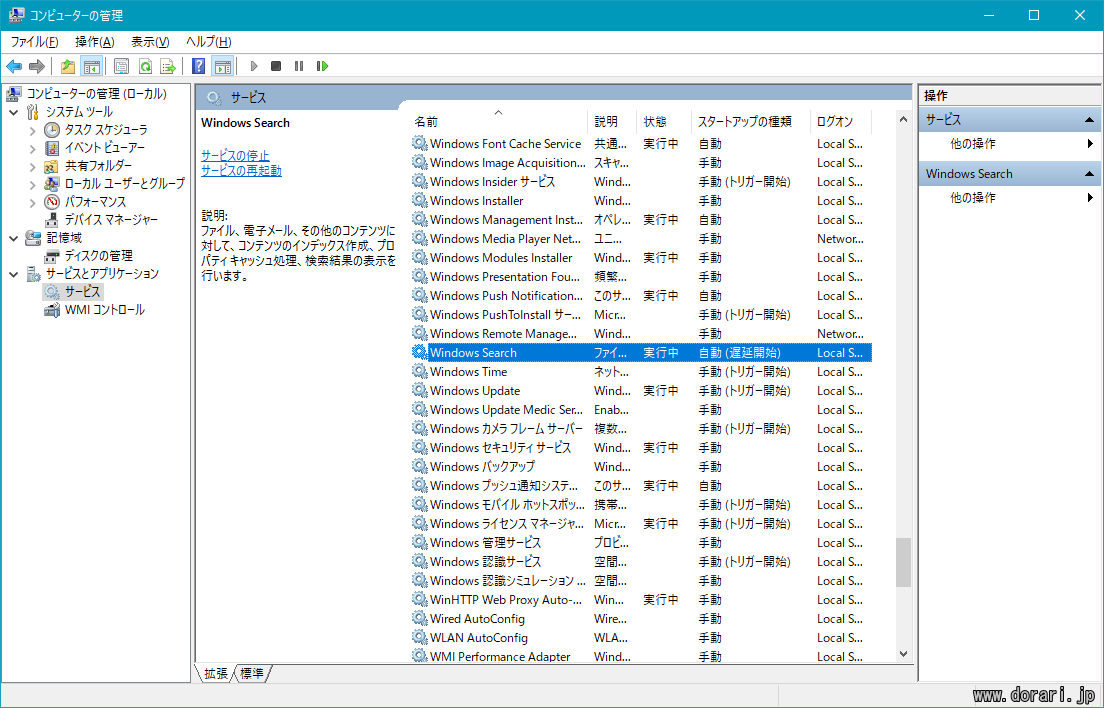
Task: Open the blue question-mark Help icon
Action: pyautogui.click(x=199, y=66)
